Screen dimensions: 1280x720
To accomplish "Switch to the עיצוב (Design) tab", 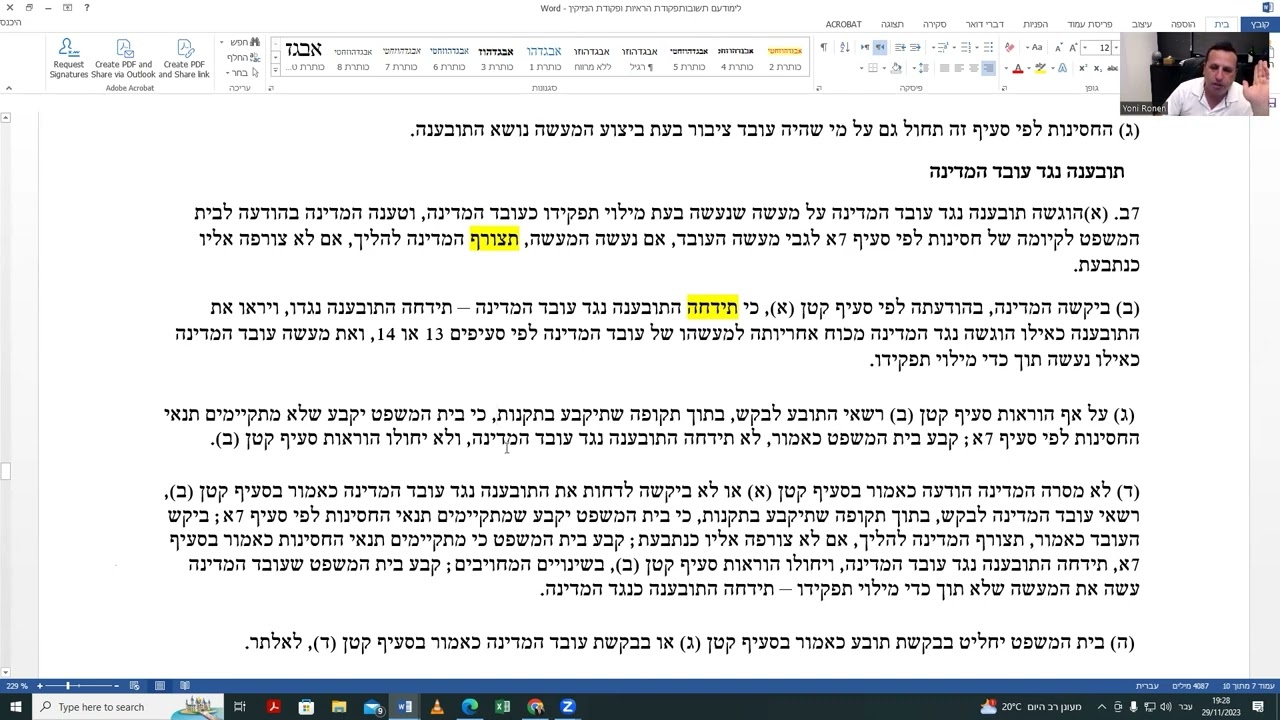I will (1142, 24).
